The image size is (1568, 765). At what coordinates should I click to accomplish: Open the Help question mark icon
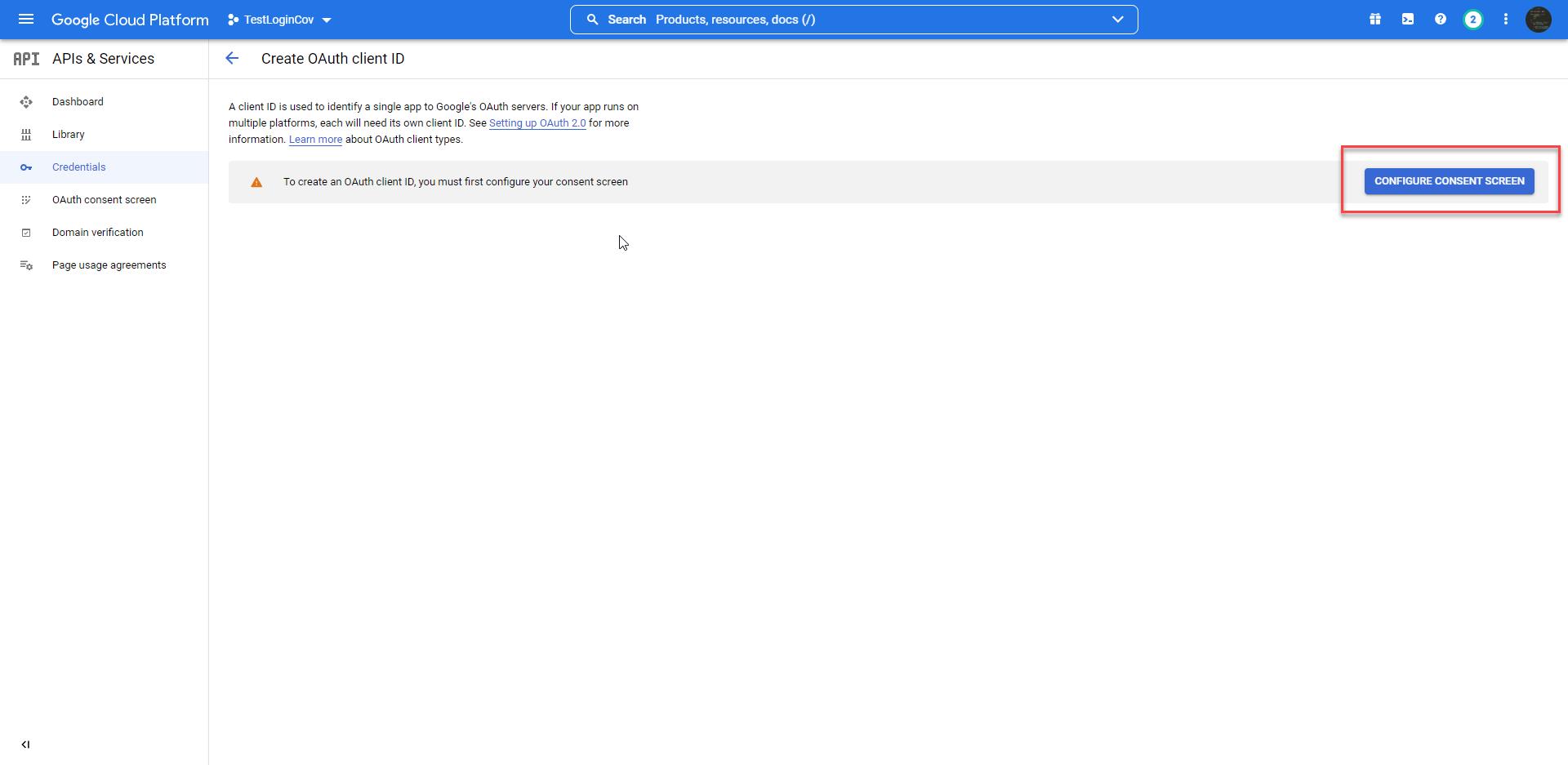[x=1441, y=19]
